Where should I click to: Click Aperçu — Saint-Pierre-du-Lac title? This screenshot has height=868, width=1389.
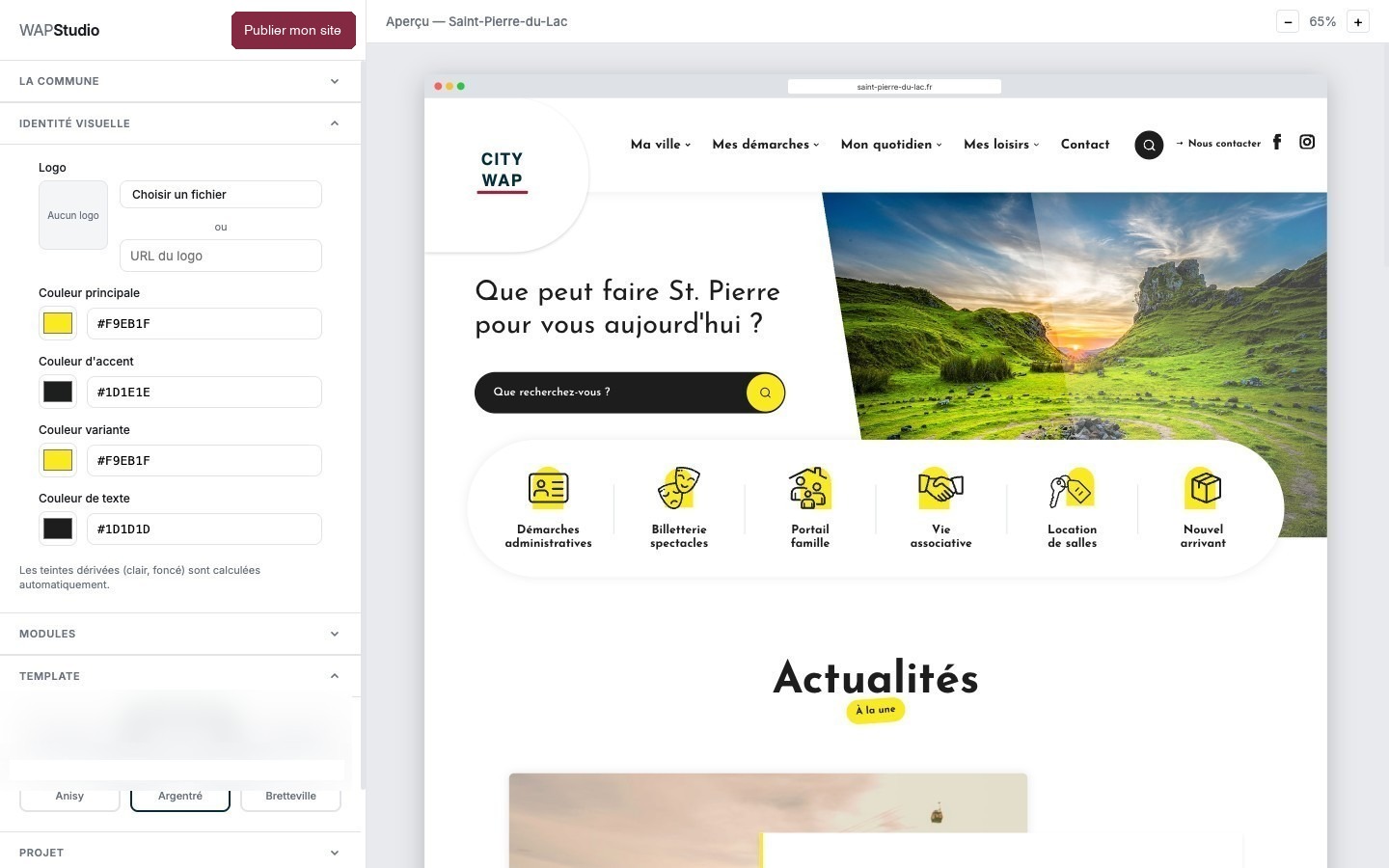coord(477,21)
